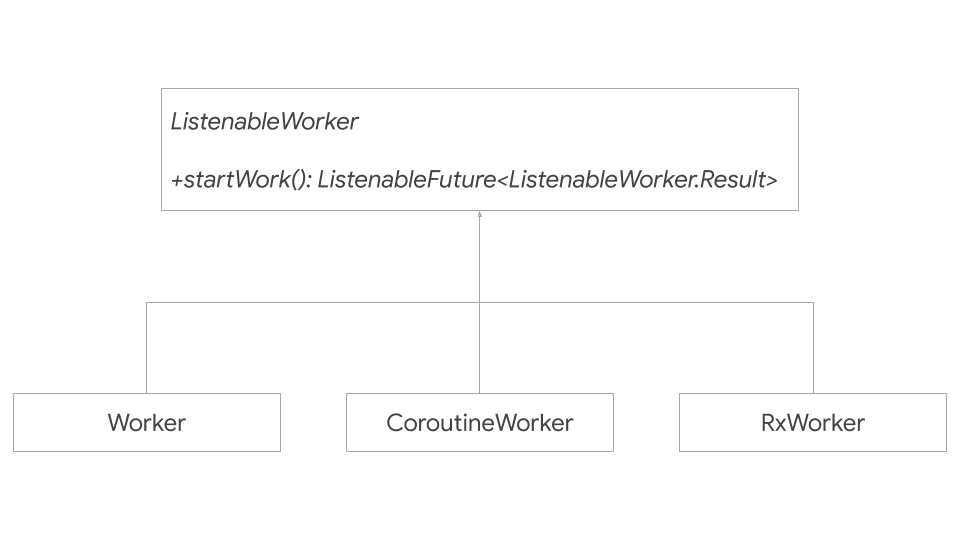The image size is (960, 540).
Task: Click the top-left corner of the connector line
Action: (x=147, y=302)
